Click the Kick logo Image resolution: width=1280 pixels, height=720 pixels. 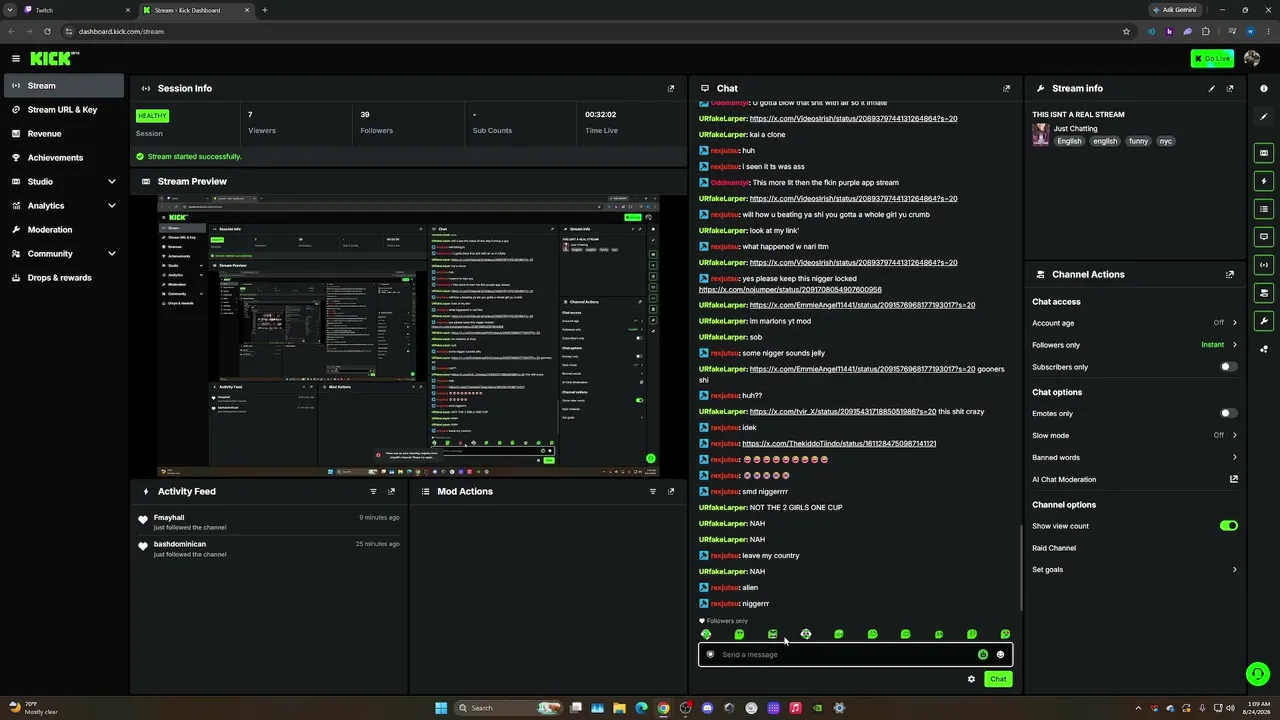click(x=54, y=58)
